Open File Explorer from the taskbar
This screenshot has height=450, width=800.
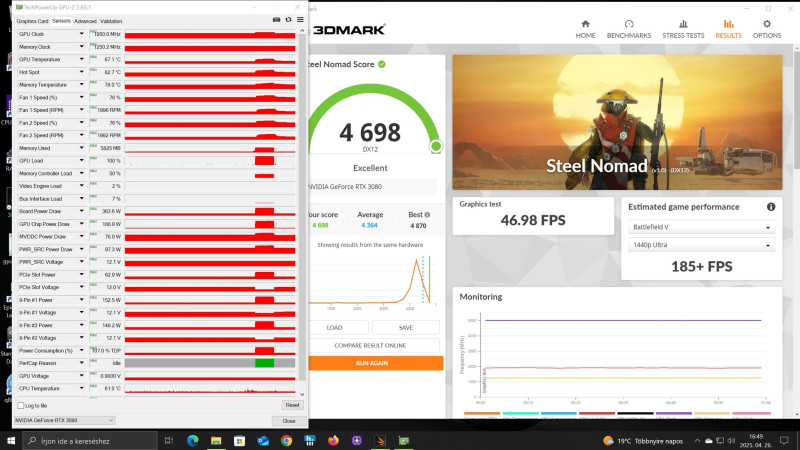pos(216,440)
